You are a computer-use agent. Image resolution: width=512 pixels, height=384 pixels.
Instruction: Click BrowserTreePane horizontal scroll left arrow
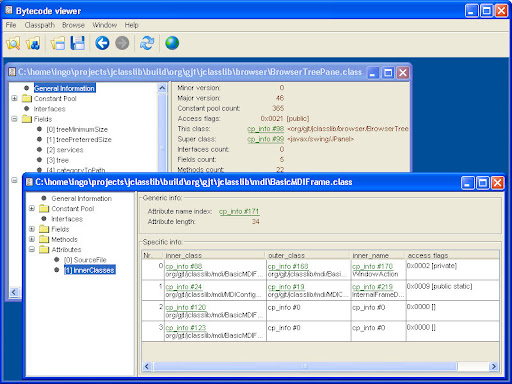click(x=14, y=292)
